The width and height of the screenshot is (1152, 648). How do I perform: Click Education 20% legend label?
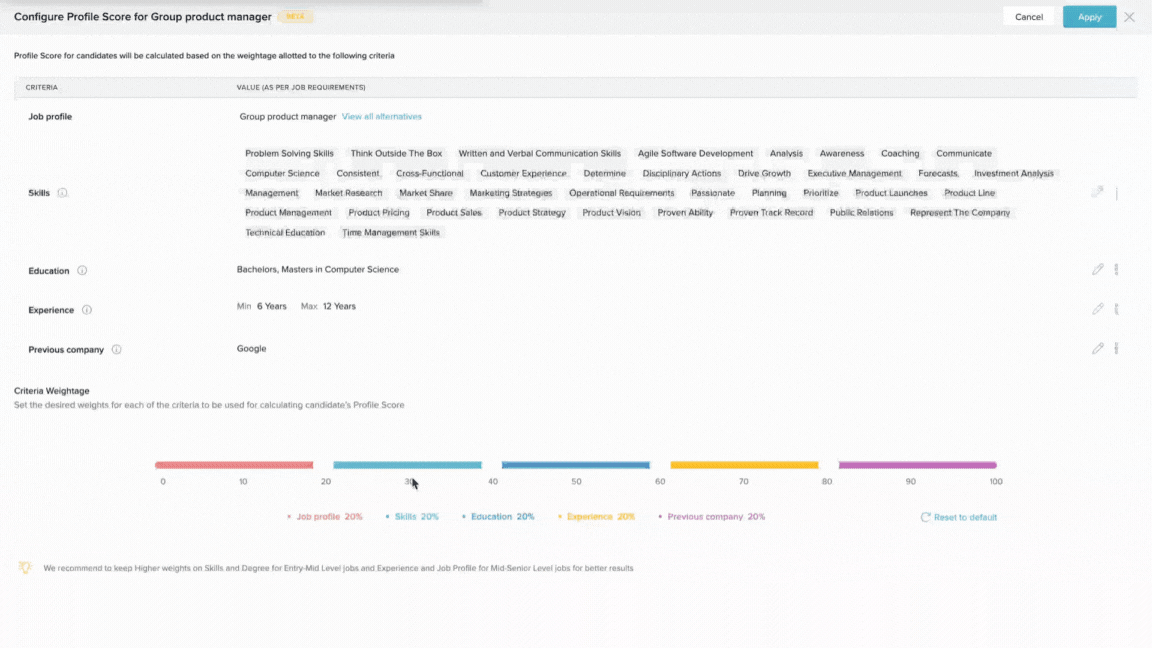pos(503,516)
